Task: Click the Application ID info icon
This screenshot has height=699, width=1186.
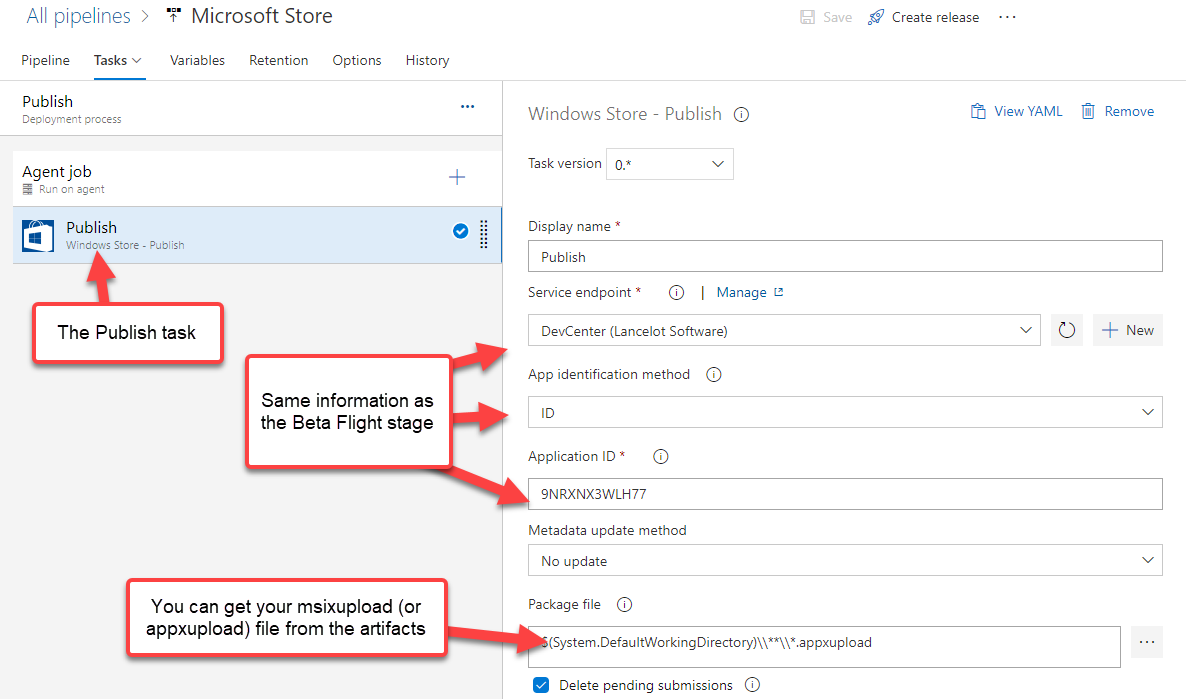Action: [x=660, y=457]
